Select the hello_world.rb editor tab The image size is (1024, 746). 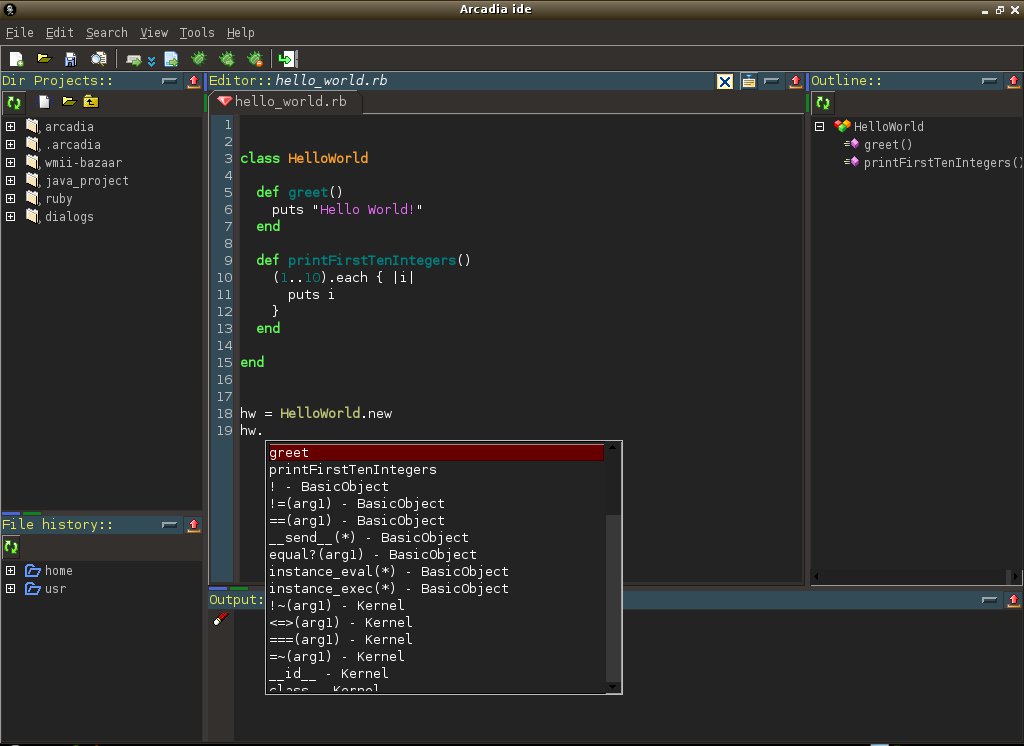pyautogui.click(x=283, y=102)
